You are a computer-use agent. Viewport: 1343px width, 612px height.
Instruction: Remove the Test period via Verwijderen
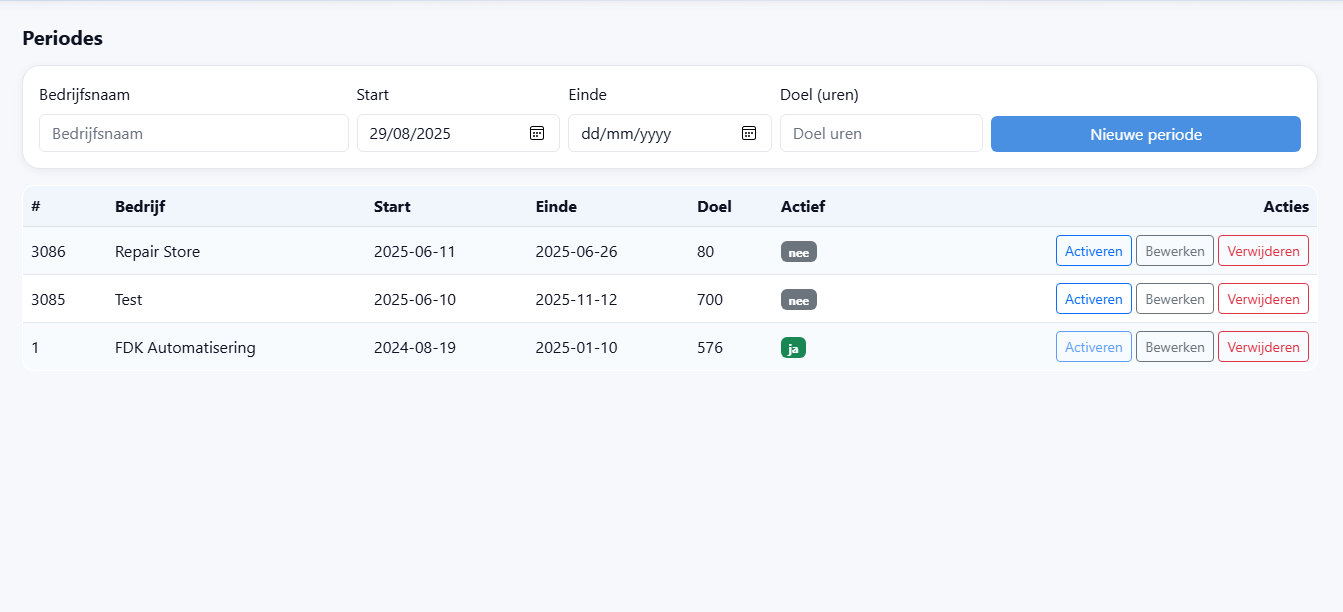pyautogui.click(x=1263, y=299)
